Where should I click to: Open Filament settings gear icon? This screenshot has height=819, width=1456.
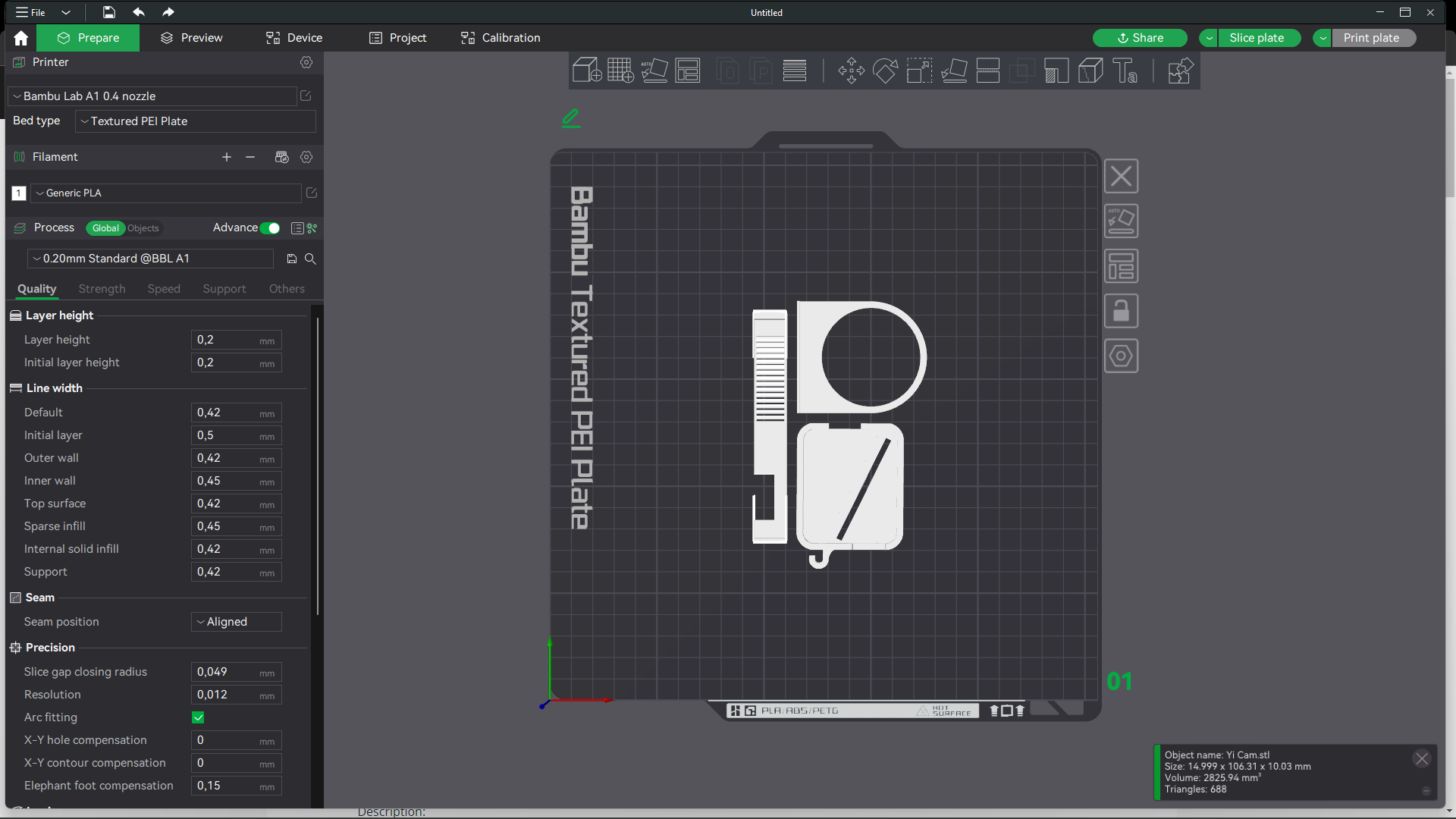click(306, 157)
